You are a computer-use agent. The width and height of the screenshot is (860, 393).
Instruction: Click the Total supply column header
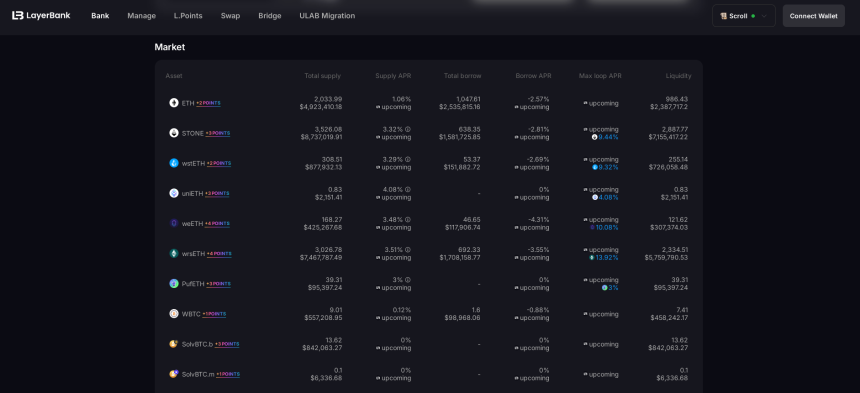pyautogui.click(x=322, y=76)
